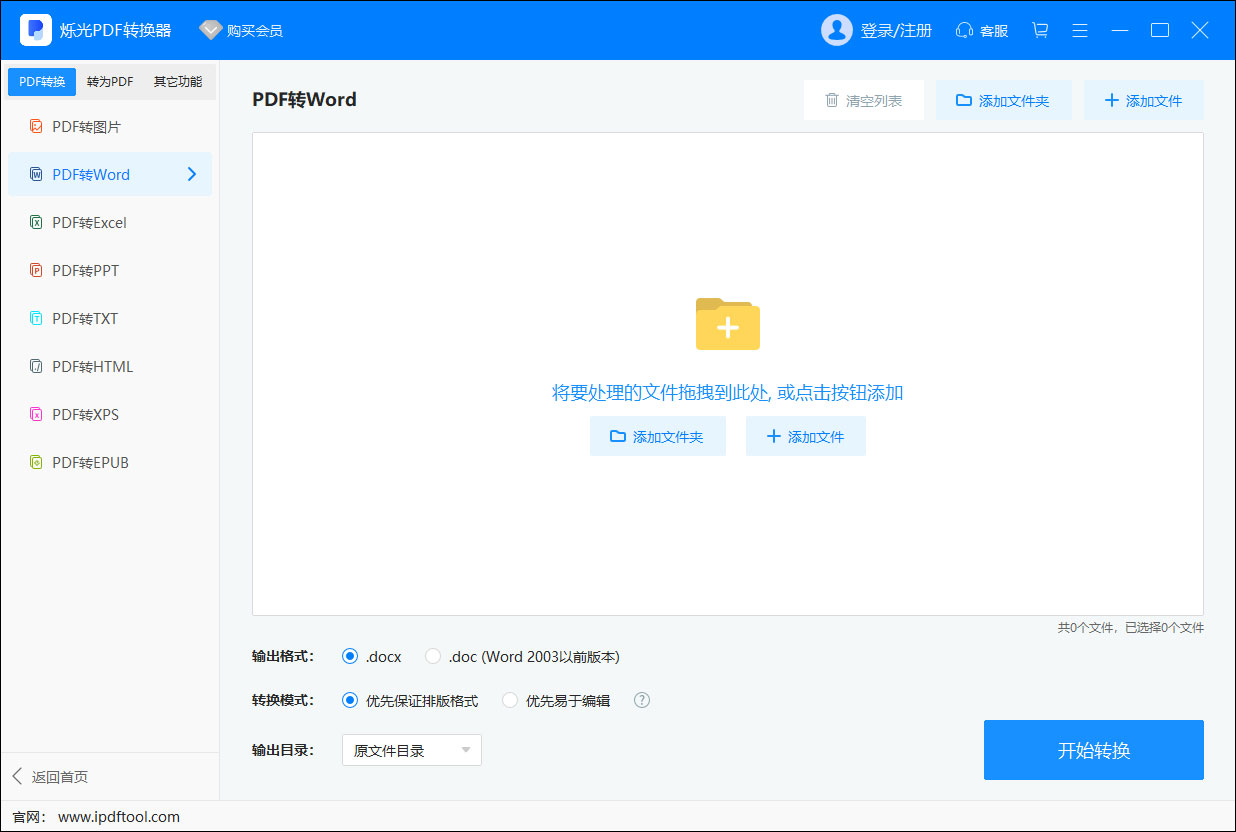
Task: Click the PDF转图片 sidebar icon
Action: 36,127
